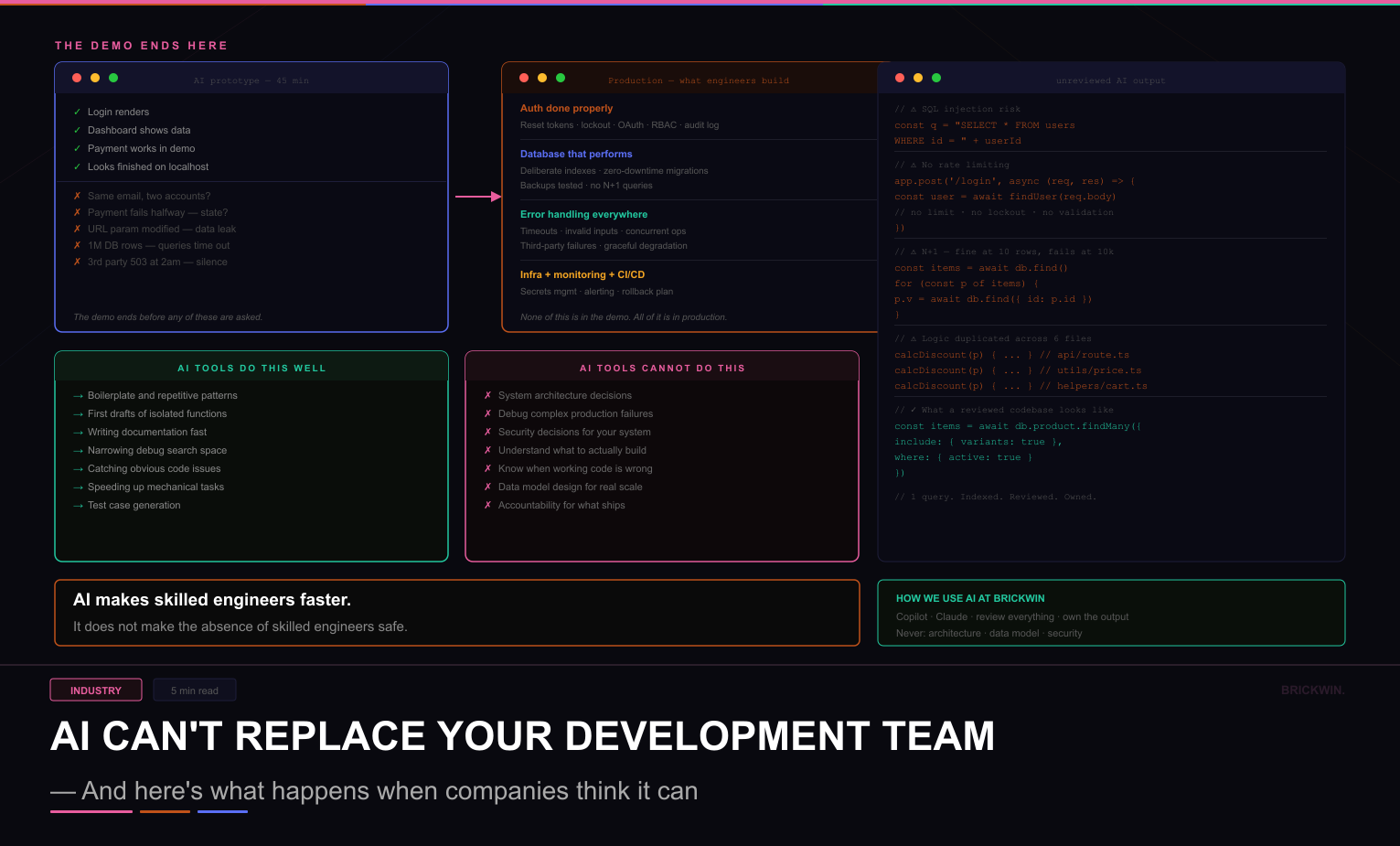Image resolution: width=1400 pixels, height=846 pixels.
Task: Click the INDUSTRY category tag
Action: click(96, 691)
